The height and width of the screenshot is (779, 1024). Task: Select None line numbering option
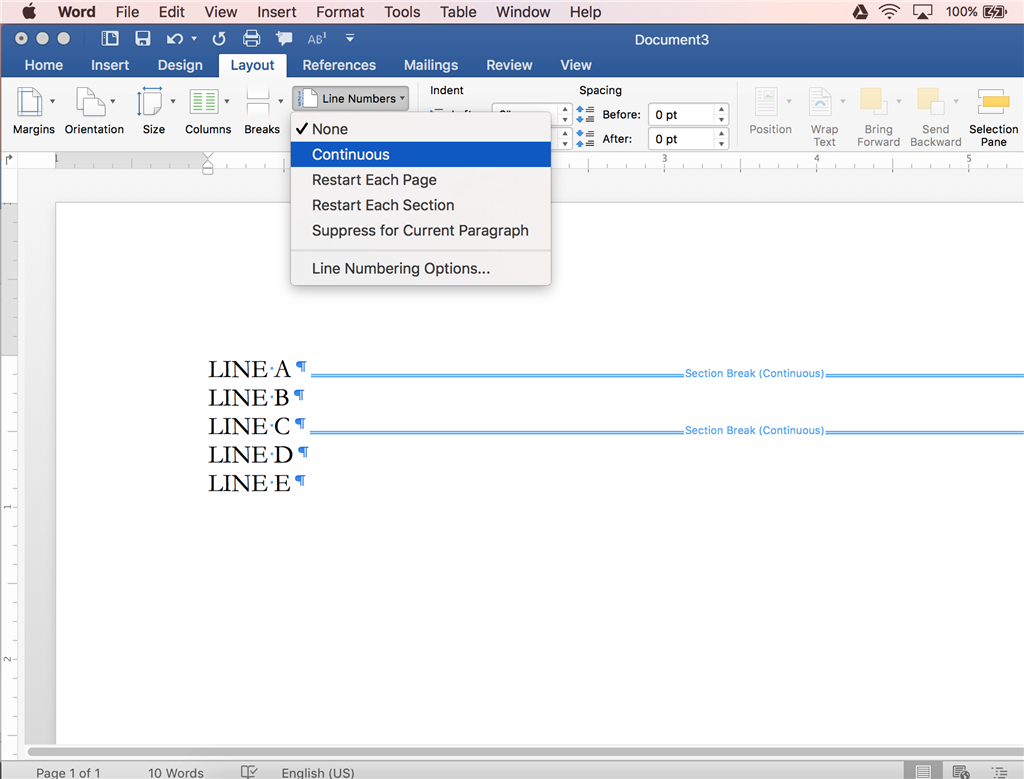421,129
